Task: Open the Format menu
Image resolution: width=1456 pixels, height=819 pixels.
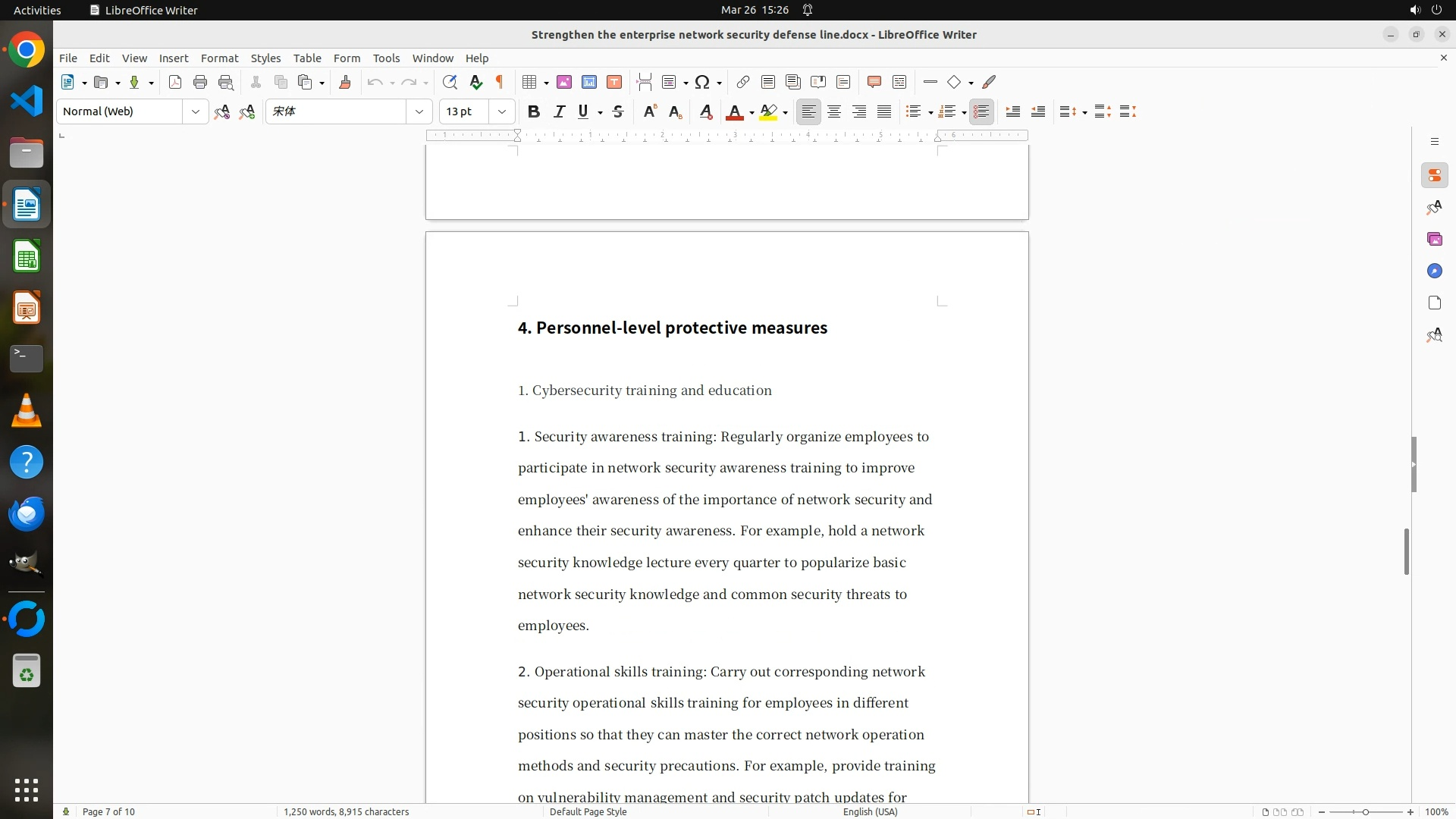Action: point(219,58)
